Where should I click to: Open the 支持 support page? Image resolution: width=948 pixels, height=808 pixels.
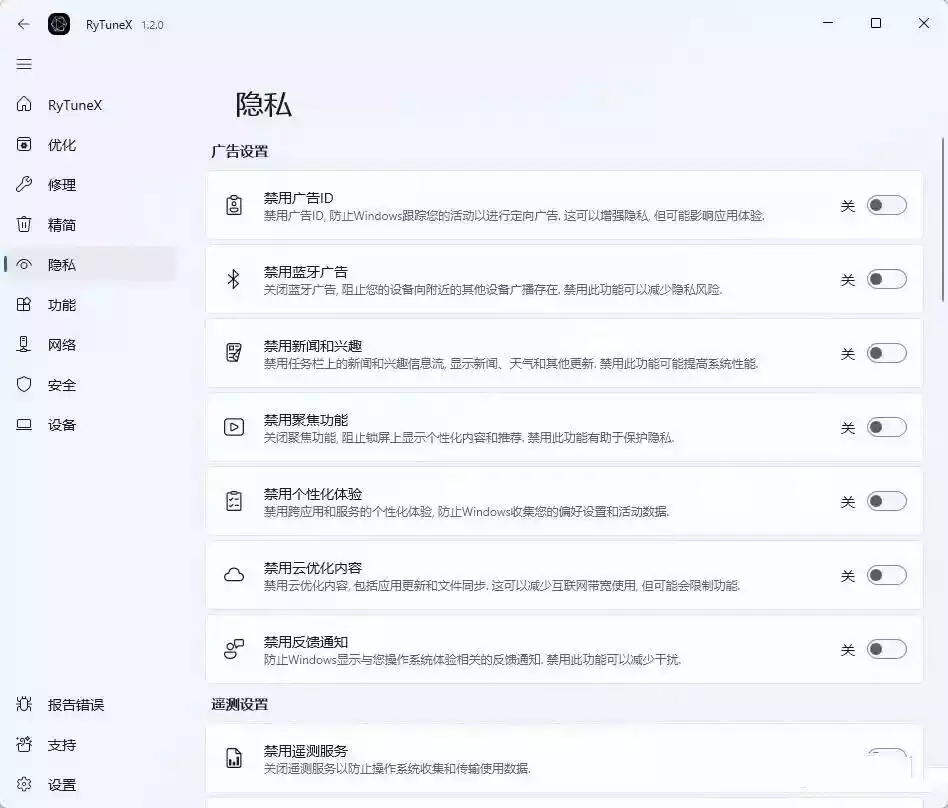[62, 744]
